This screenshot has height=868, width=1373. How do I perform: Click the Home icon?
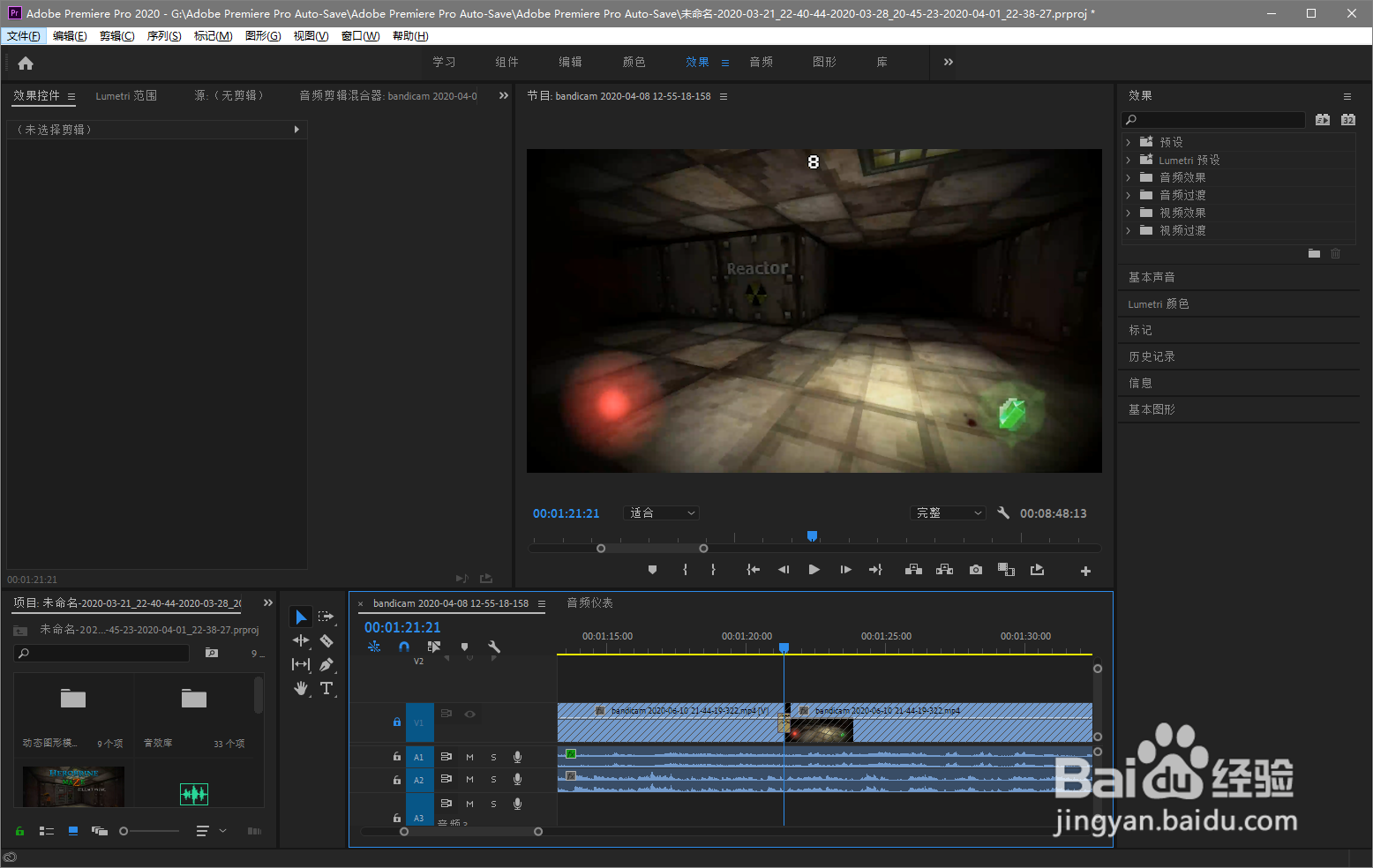[x=26, y=63]
